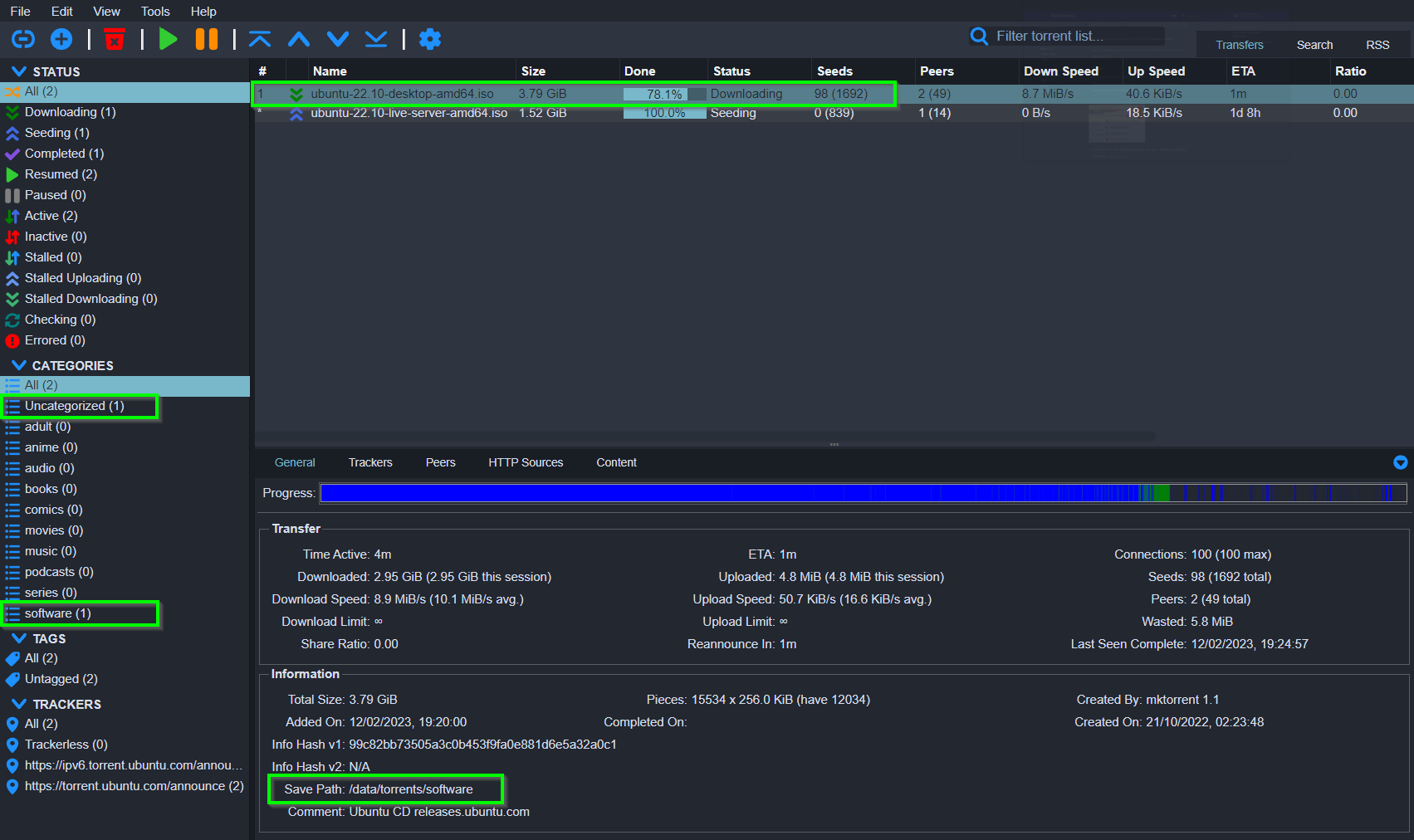This screenshot has width=1414, height=840.
Task: Switch to the Peers tab
Action: 440,462
